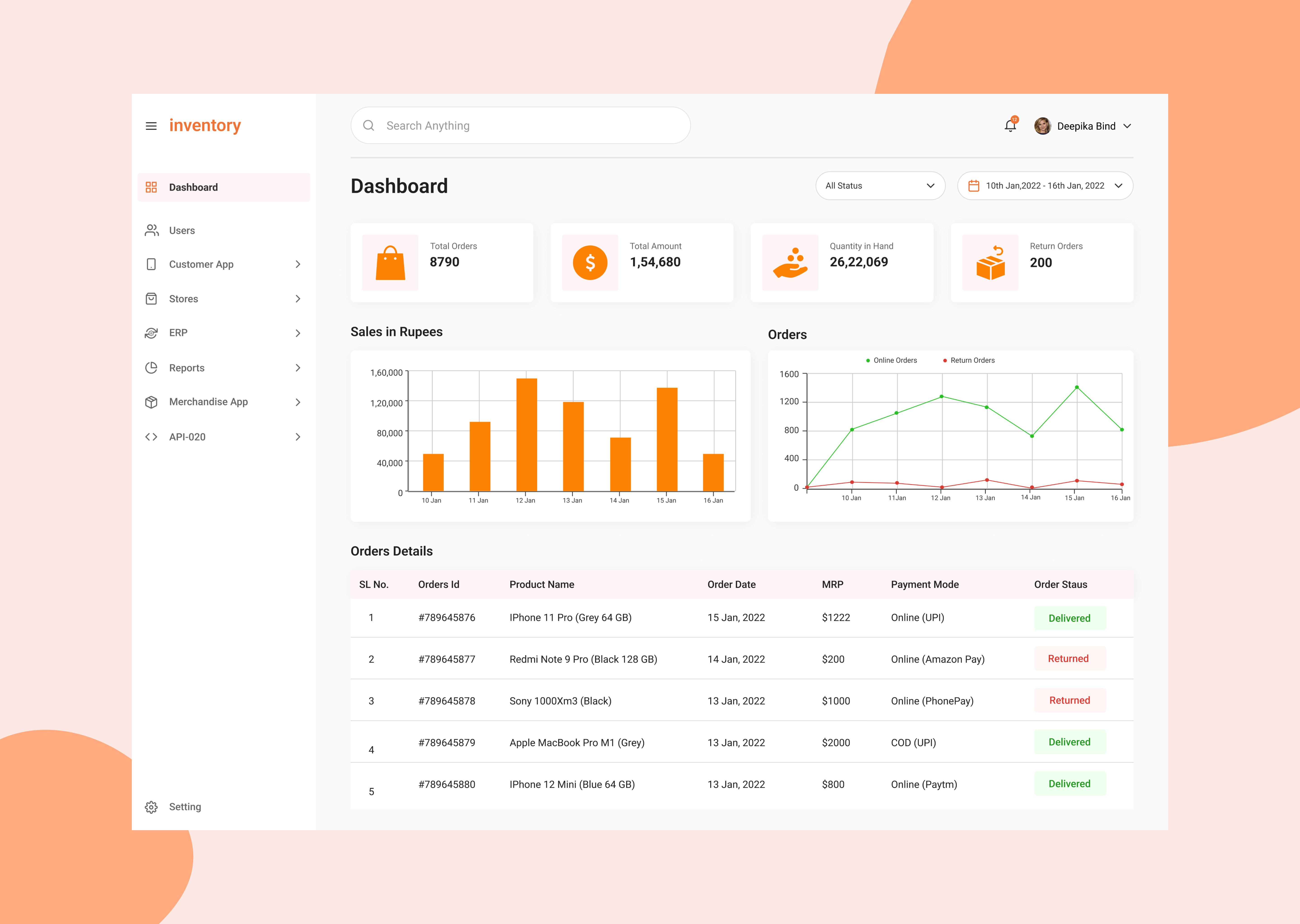The image size is (1300, 924).
Task: Click the Merchandise App box icon
Action: coord(151,402)
